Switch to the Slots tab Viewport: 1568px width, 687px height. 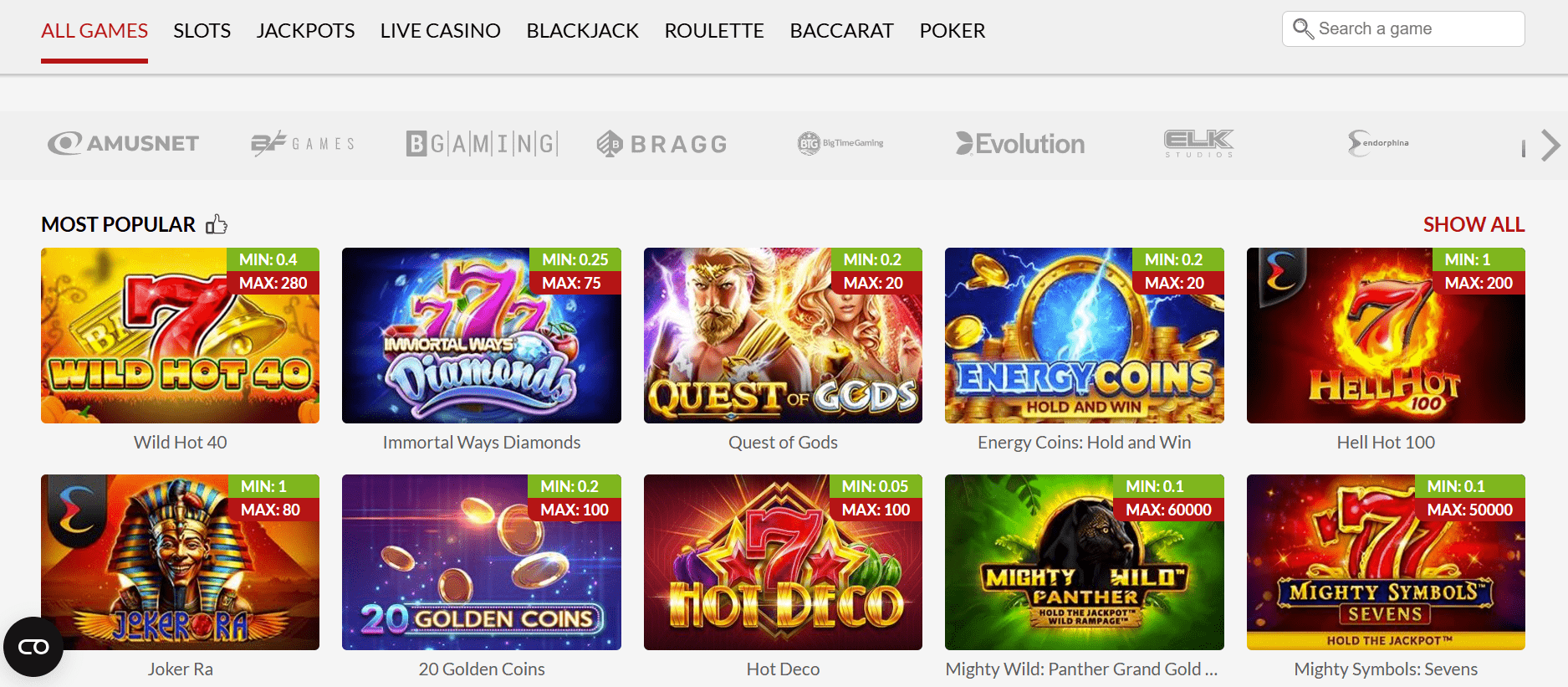tap(202, 31)
